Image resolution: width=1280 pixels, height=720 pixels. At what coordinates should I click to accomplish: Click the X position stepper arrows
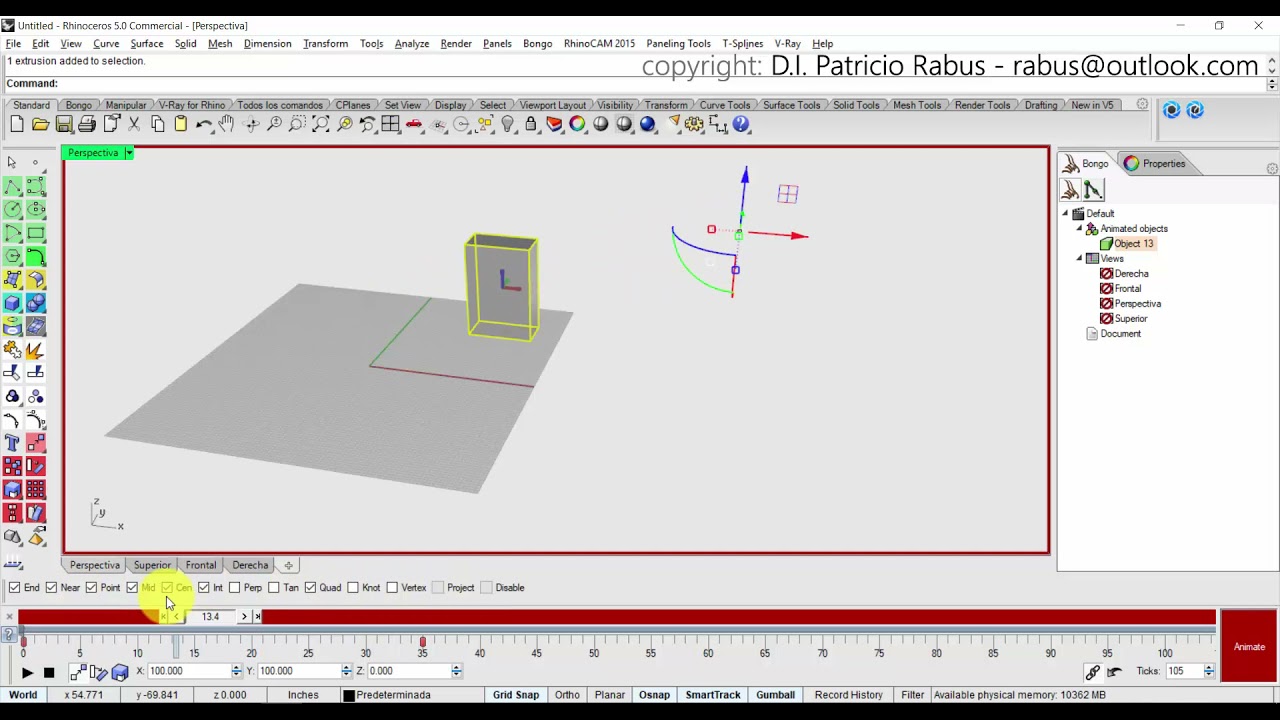click(x=237, y=671)
